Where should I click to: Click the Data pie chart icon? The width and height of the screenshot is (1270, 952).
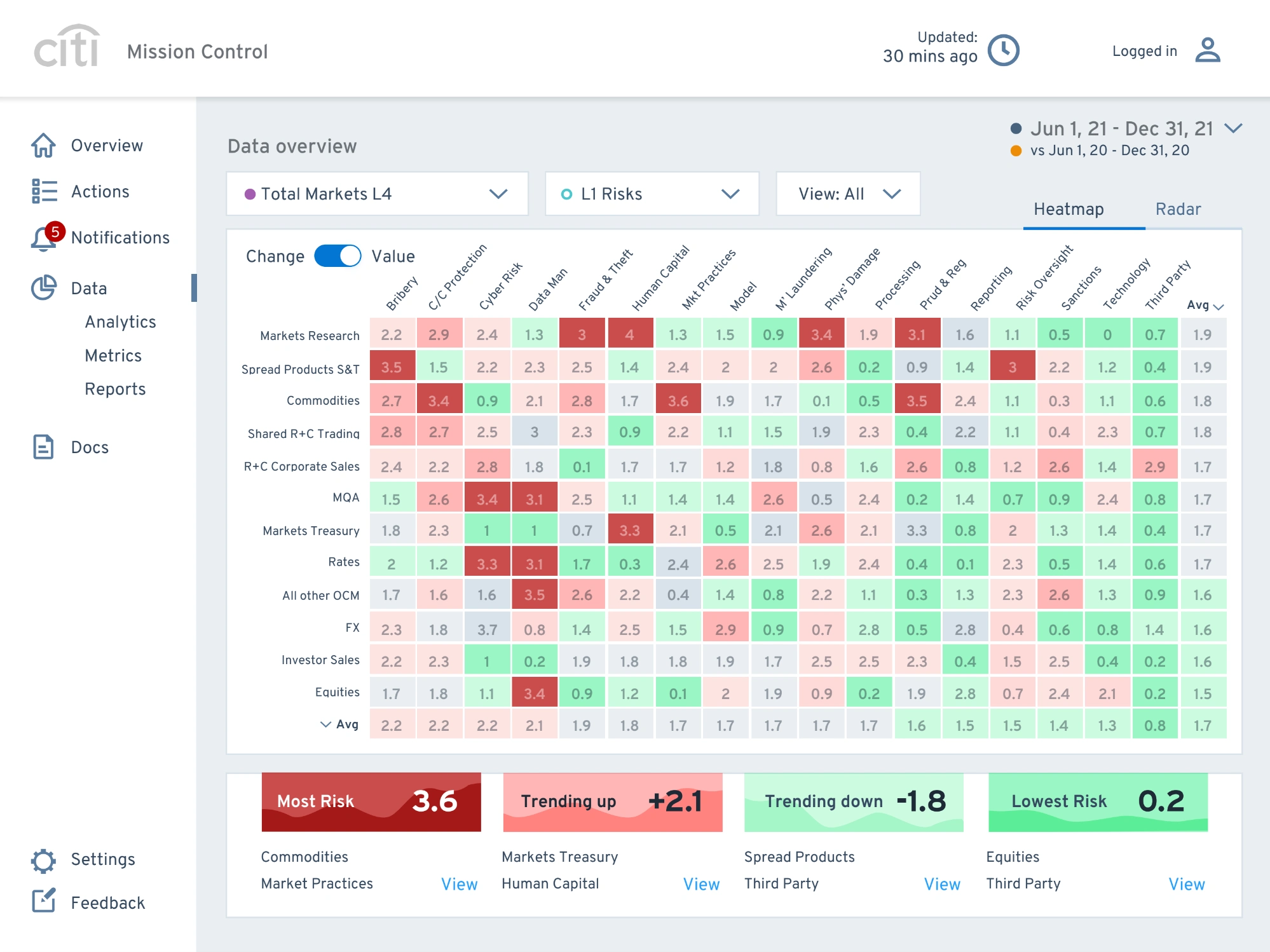[44, 288]
